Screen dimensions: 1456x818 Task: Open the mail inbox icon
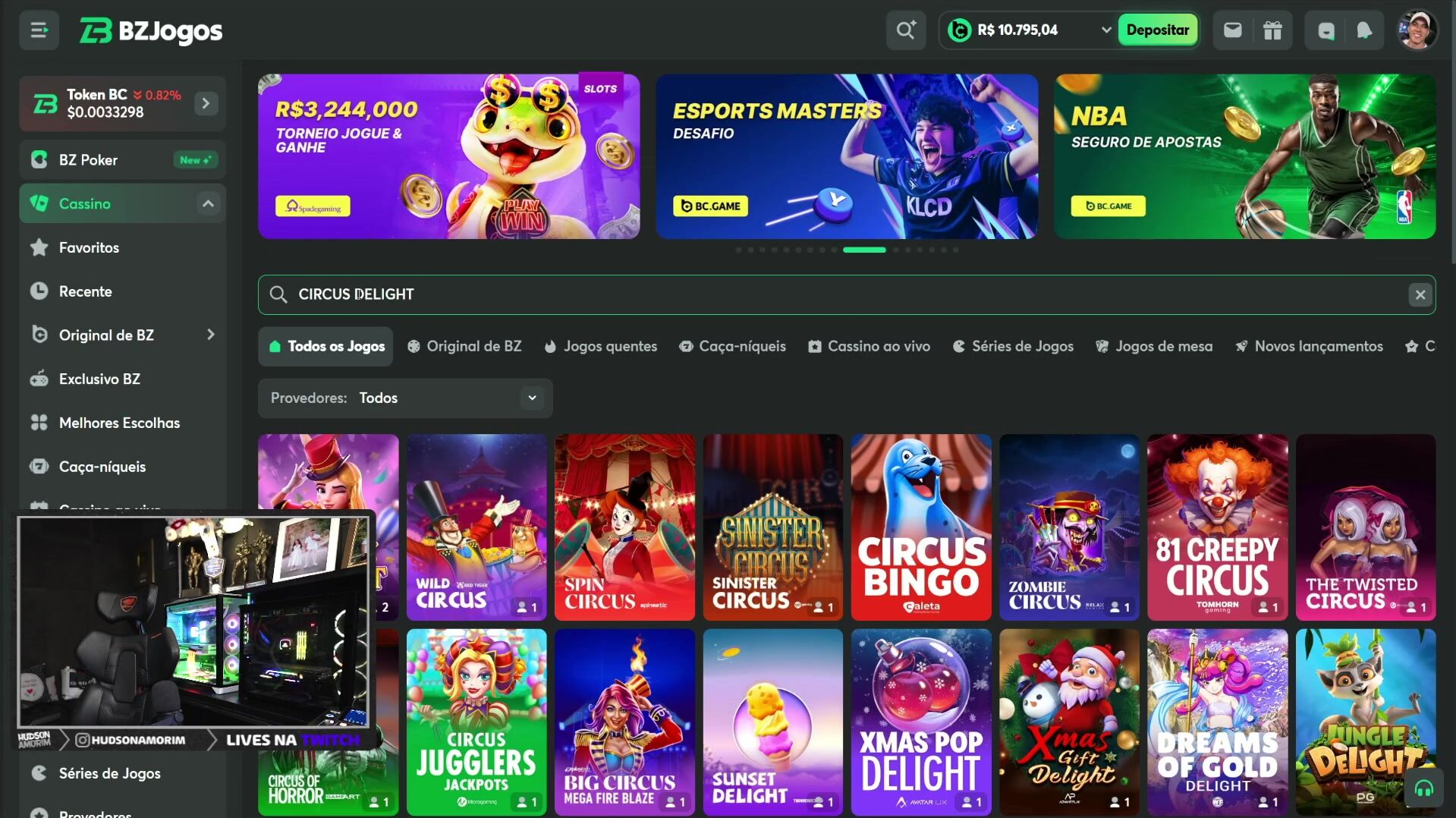pos(1233,30)
